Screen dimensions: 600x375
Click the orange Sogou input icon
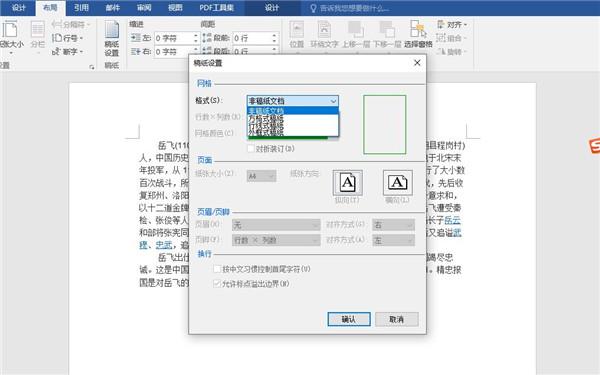(594, 145)
